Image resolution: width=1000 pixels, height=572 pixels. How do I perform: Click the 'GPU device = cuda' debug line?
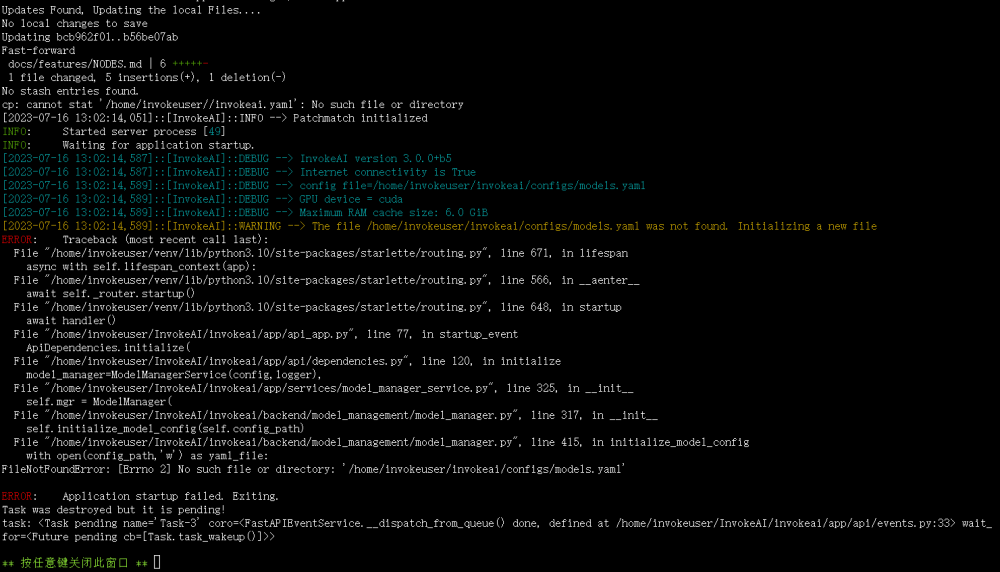point(202,199)
